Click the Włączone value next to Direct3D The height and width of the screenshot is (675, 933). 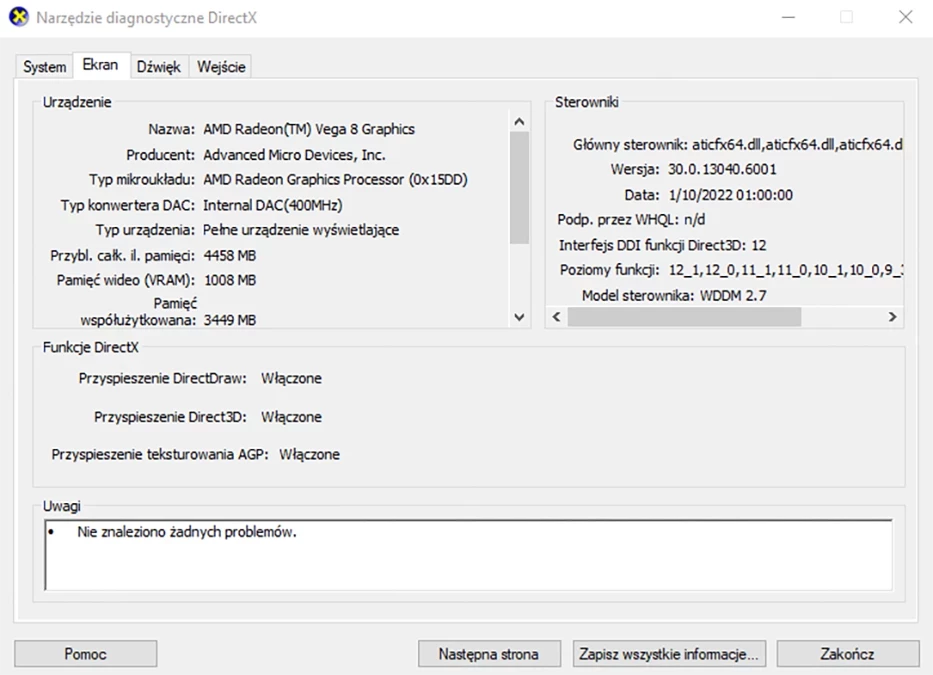(292, 417)
